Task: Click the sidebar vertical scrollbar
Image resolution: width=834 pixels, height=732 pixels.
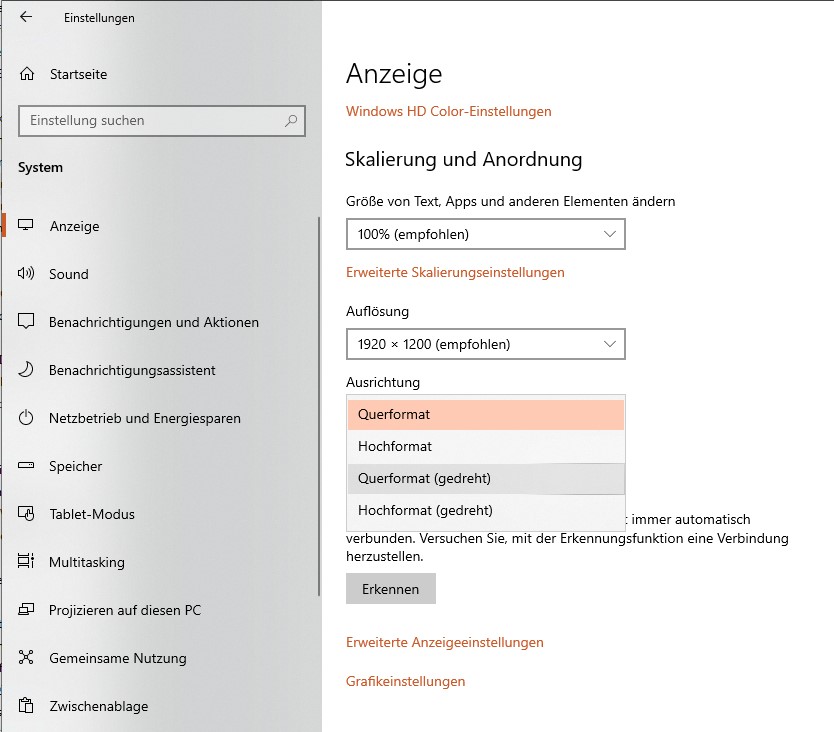Action: [319, 406]
